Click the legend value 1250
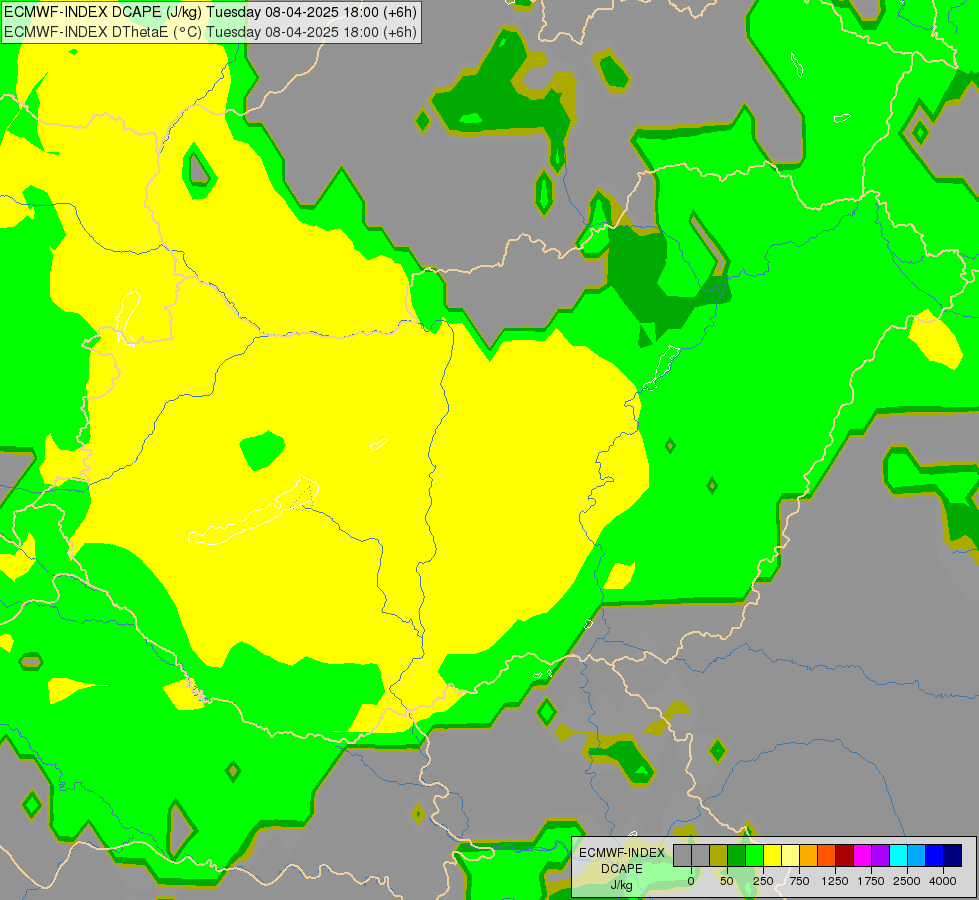Image resolution: width=979 pixels, height=900 pixels. (x=835, y=881)
